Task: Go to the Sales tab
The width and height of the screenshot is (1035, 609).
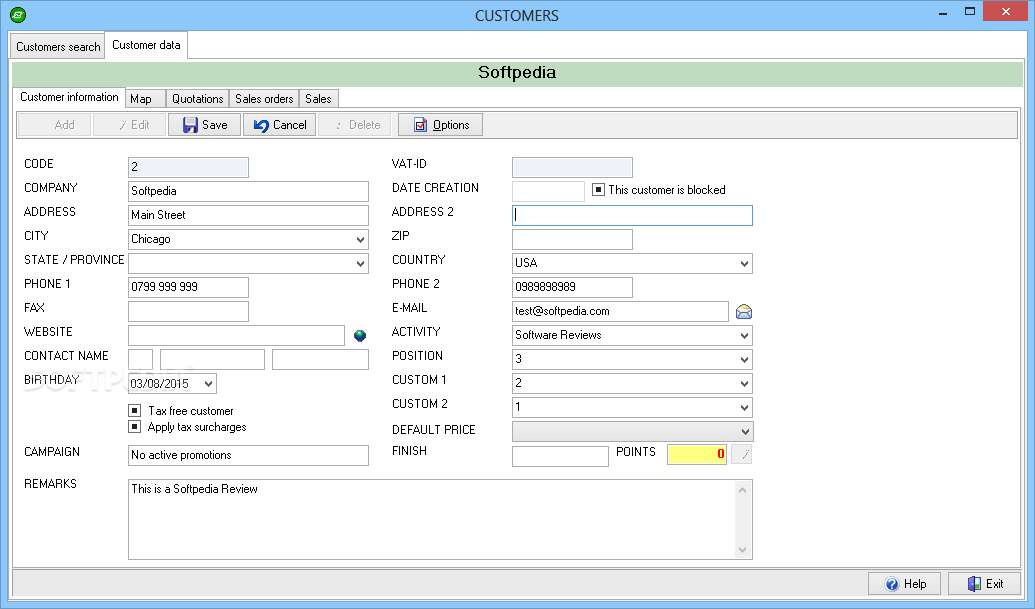Action: 318,98
